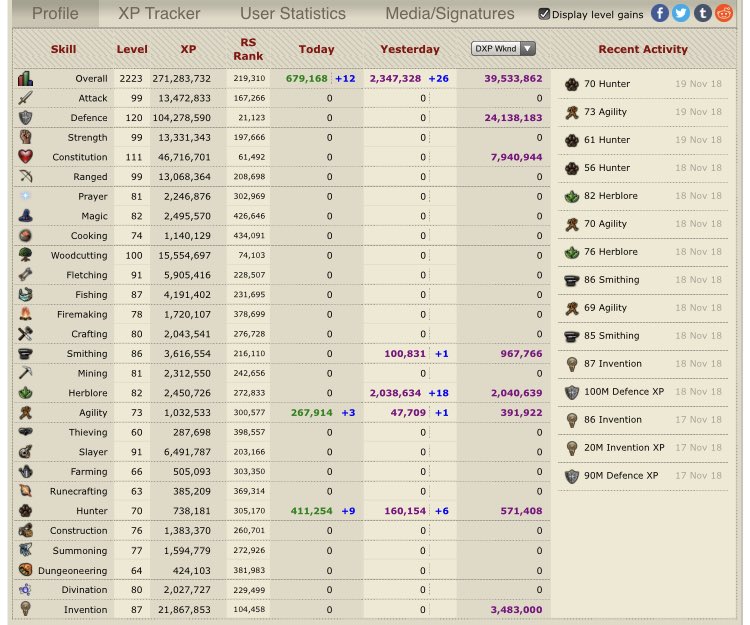Select the 82 Herblore activity entry

click(643, 196)
